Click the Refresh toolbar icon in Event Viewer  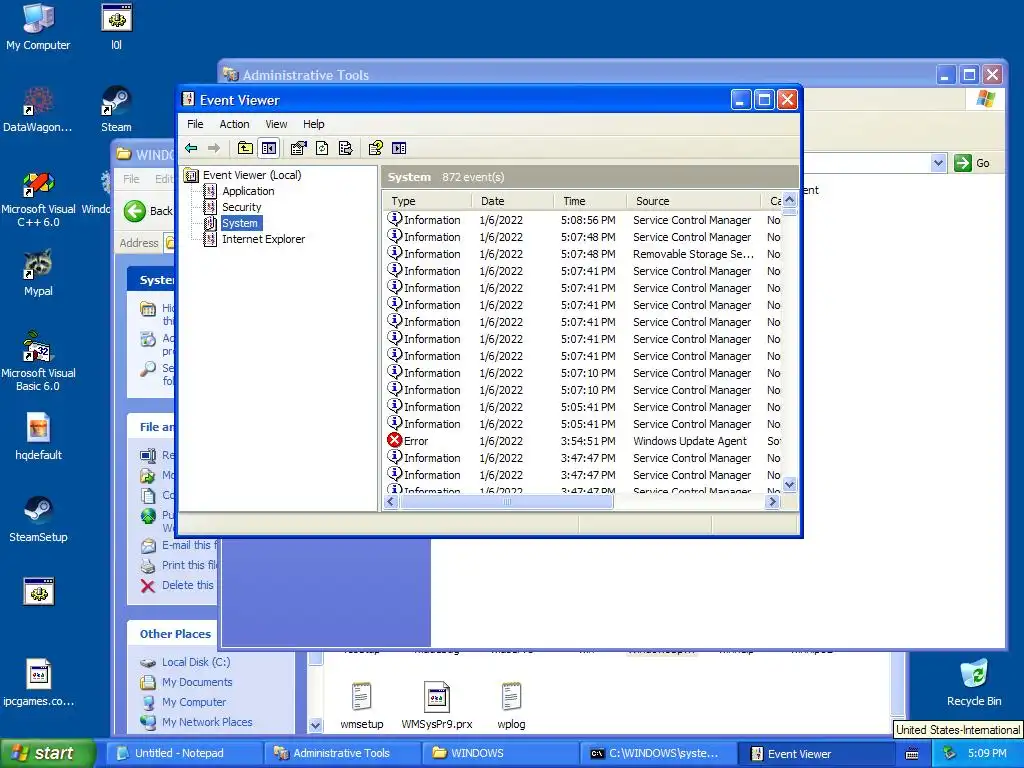[322, 148]
